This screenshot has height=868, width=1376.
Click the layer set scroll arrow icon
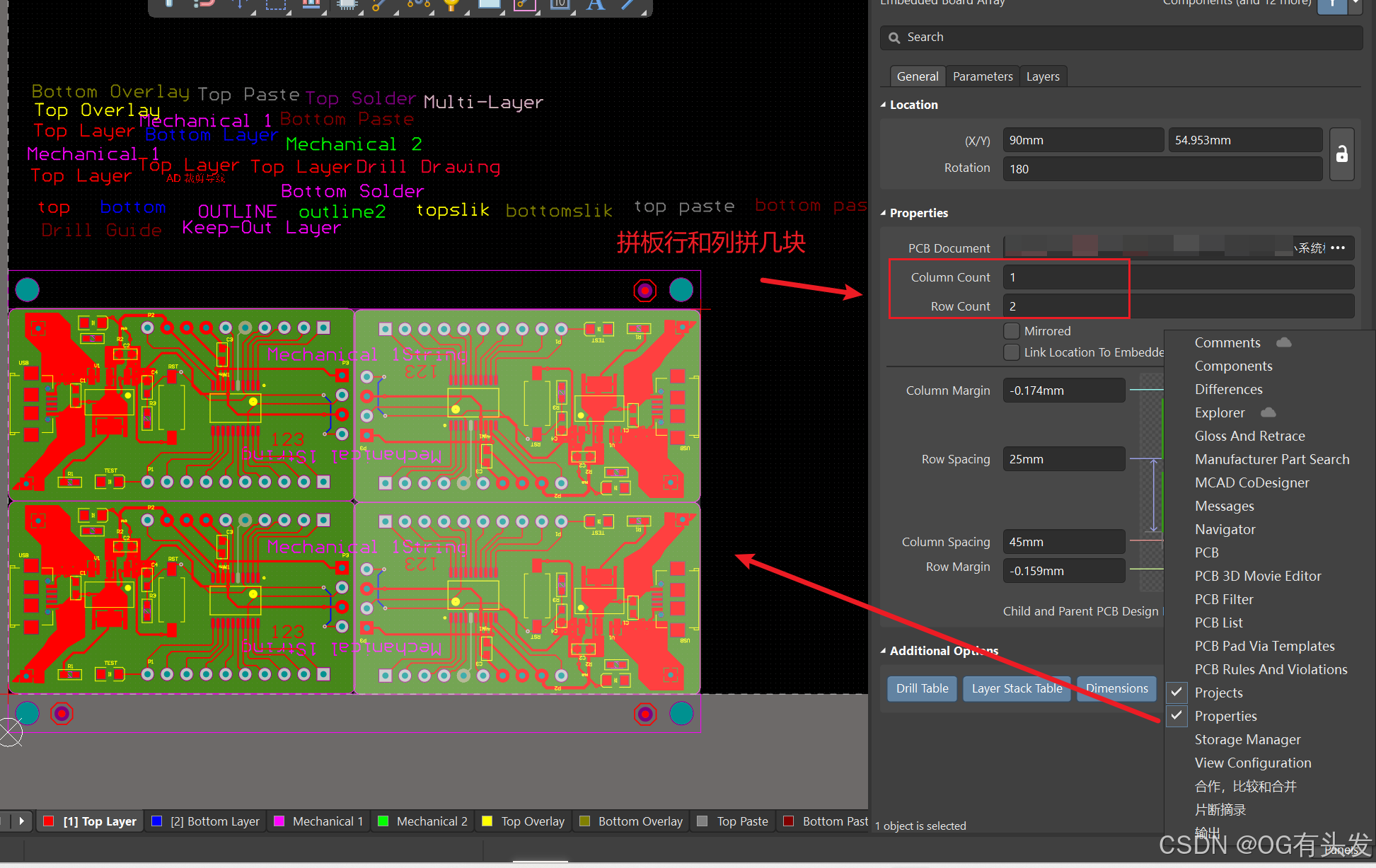[x=21, y=821]
